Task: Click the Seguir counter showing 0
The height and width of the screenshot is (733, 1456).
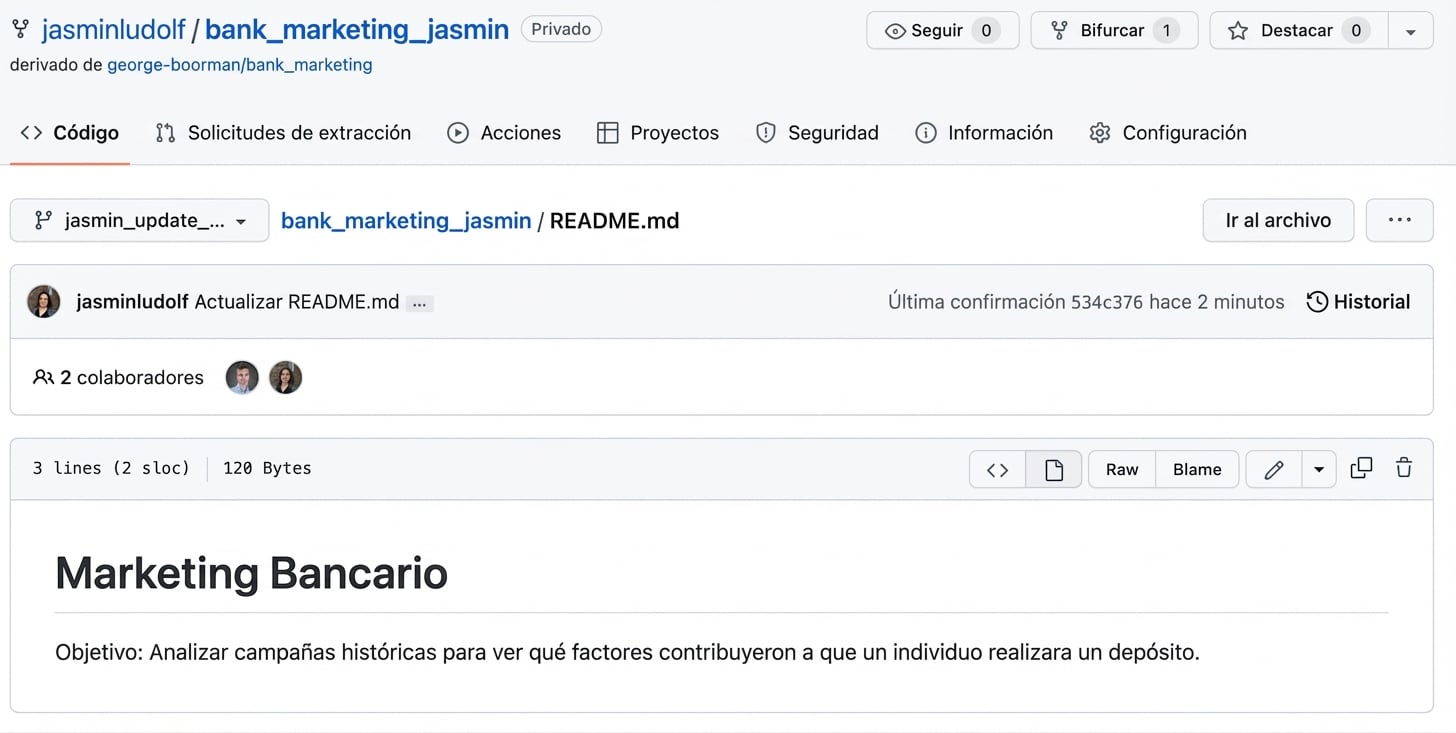Action: point(986,30)
